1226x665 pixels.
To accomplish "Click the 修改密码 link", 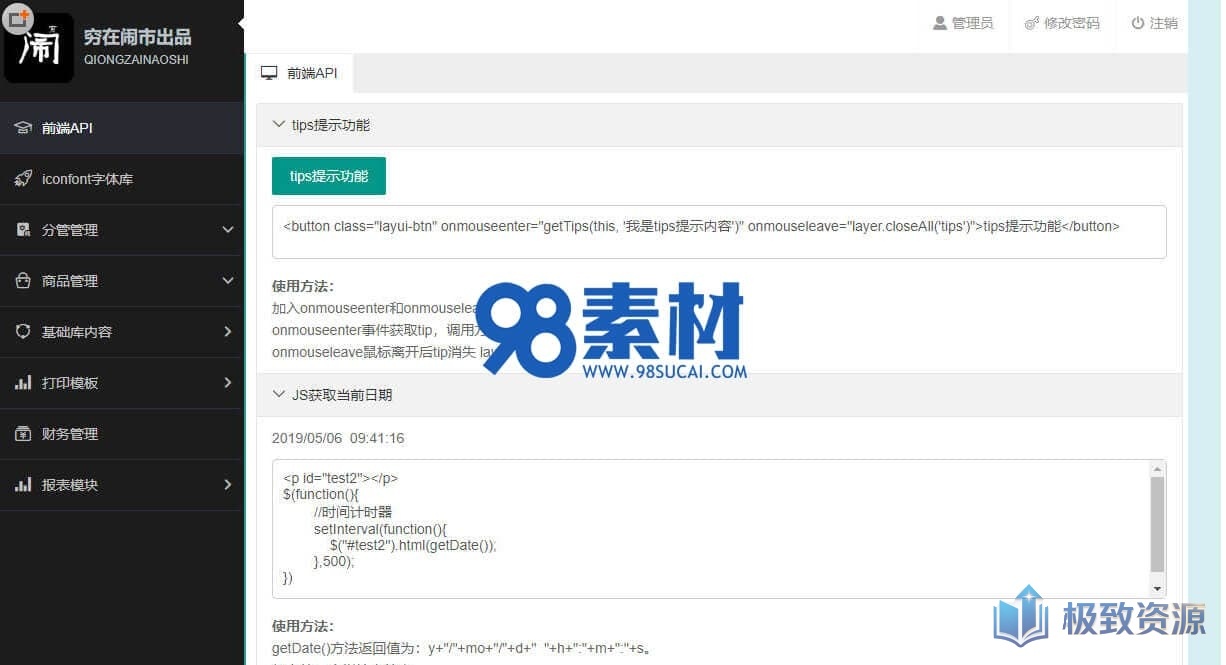I will tap(1062, 23).
